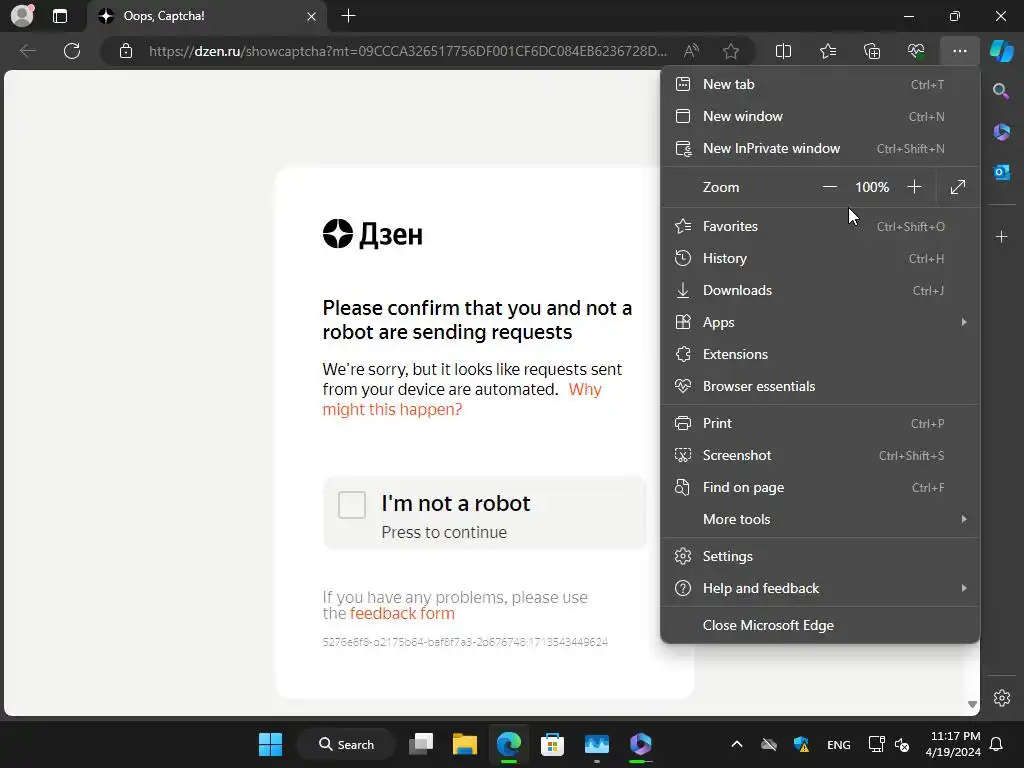
Task: Open a new tab with plus button
Action: (349, 16)
